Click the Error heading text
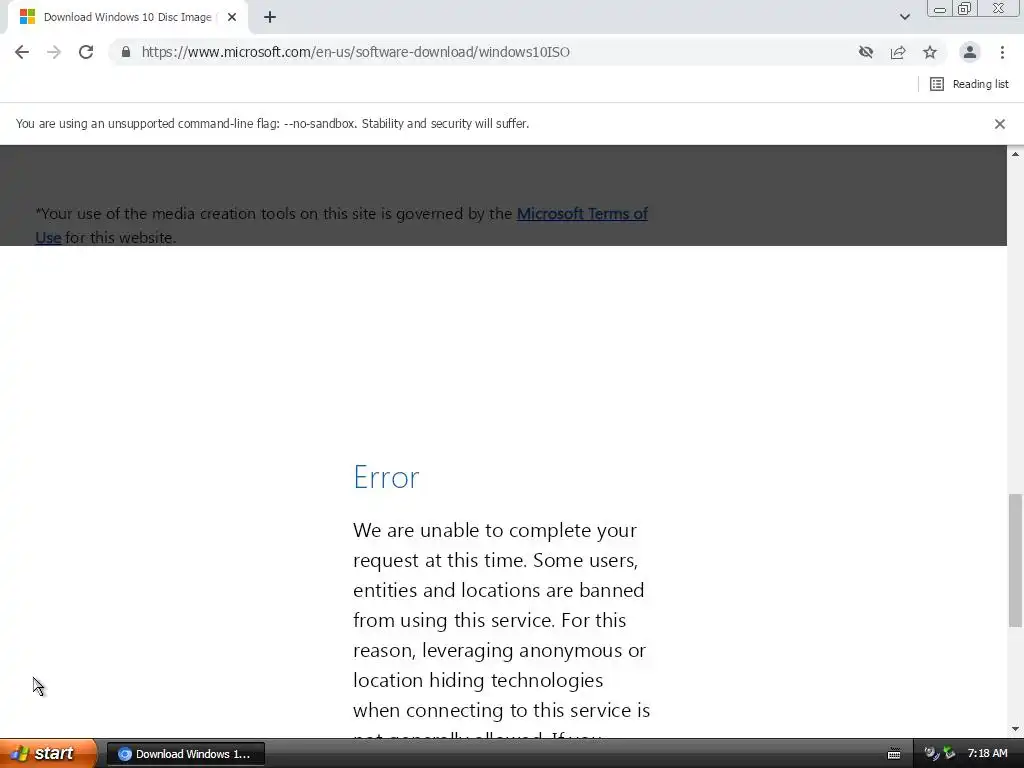 click(x=386, y=477)
